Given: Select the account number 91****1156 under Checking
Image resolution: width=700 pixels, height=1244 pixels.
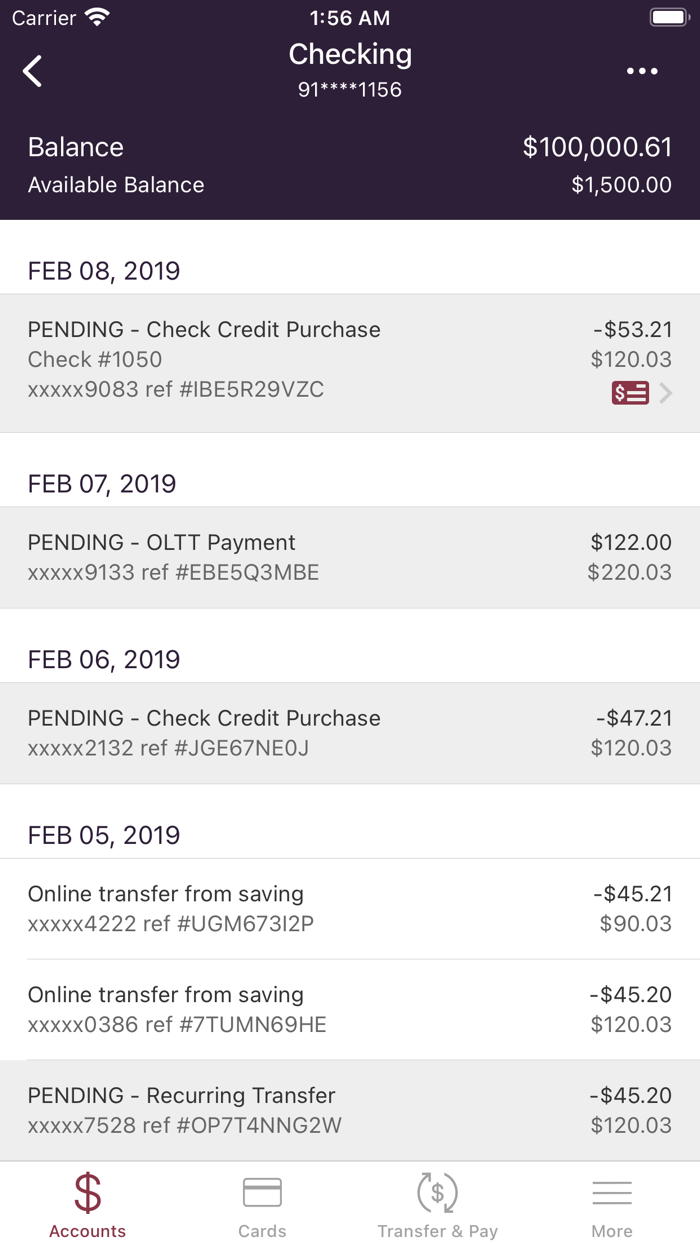Looking at the screenshot, I should pyautogui.click(x=350, y=89).
